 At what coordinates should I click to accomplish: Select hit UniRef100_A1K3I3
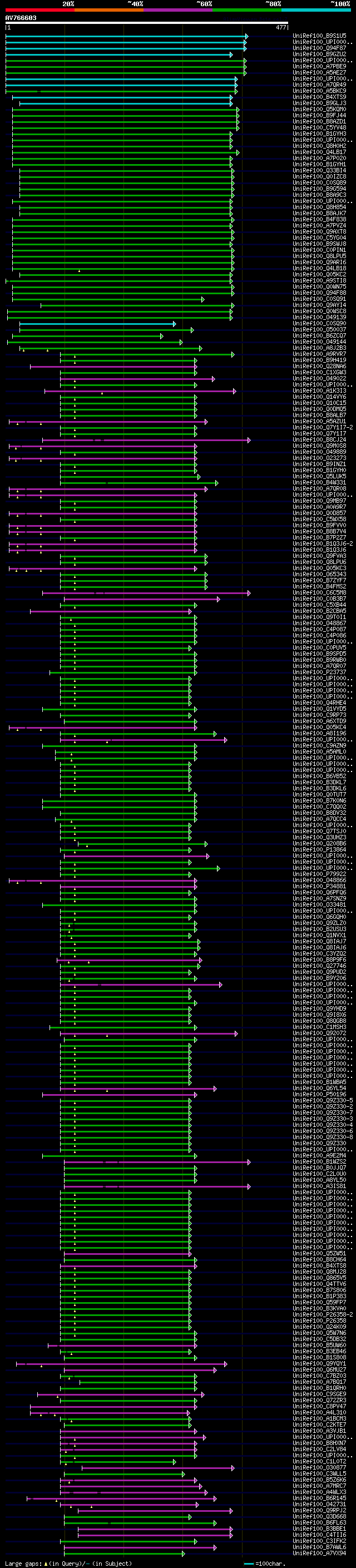[319, 391]
